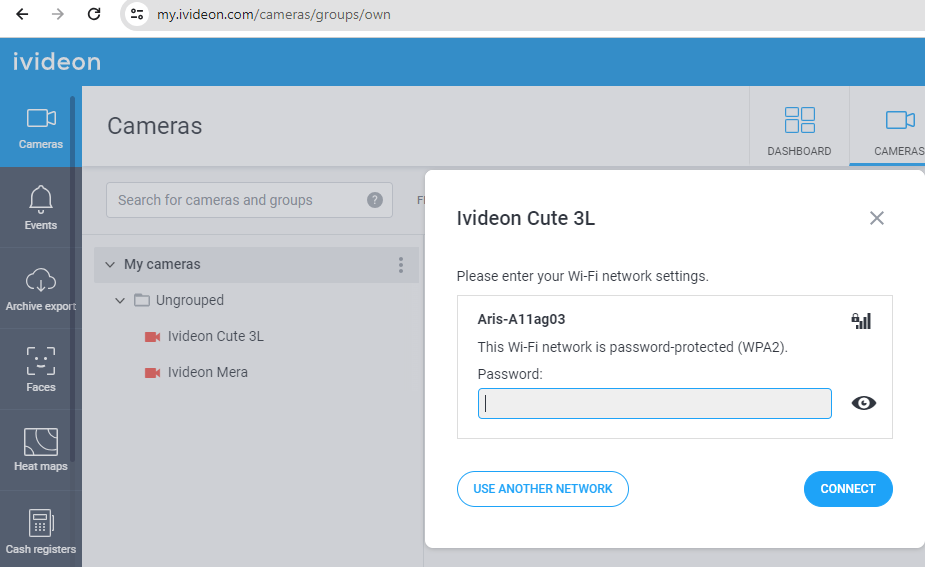Open My cameras three-dot options menu

401,264
